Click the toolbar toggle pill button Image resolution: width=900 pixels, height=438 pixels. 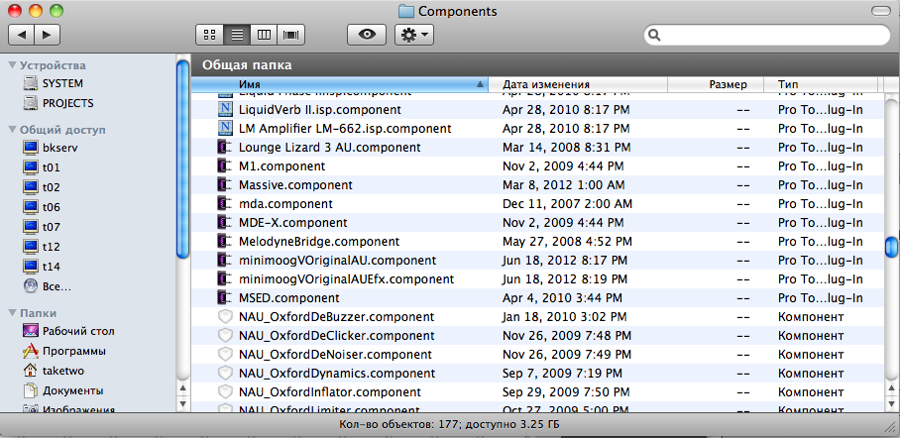click(880, 11)
